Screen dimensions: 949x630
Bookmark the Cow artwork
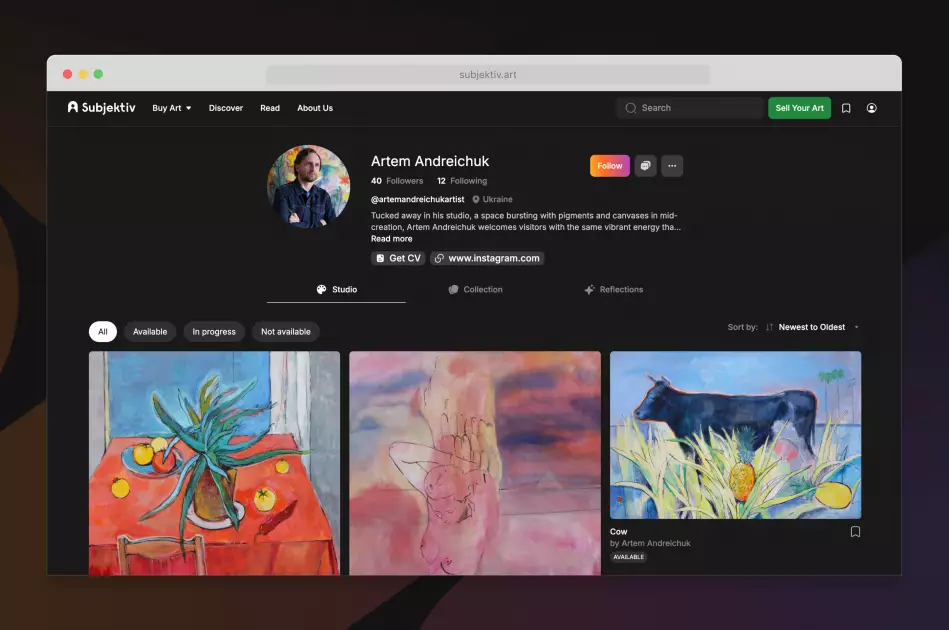point(855,531)
